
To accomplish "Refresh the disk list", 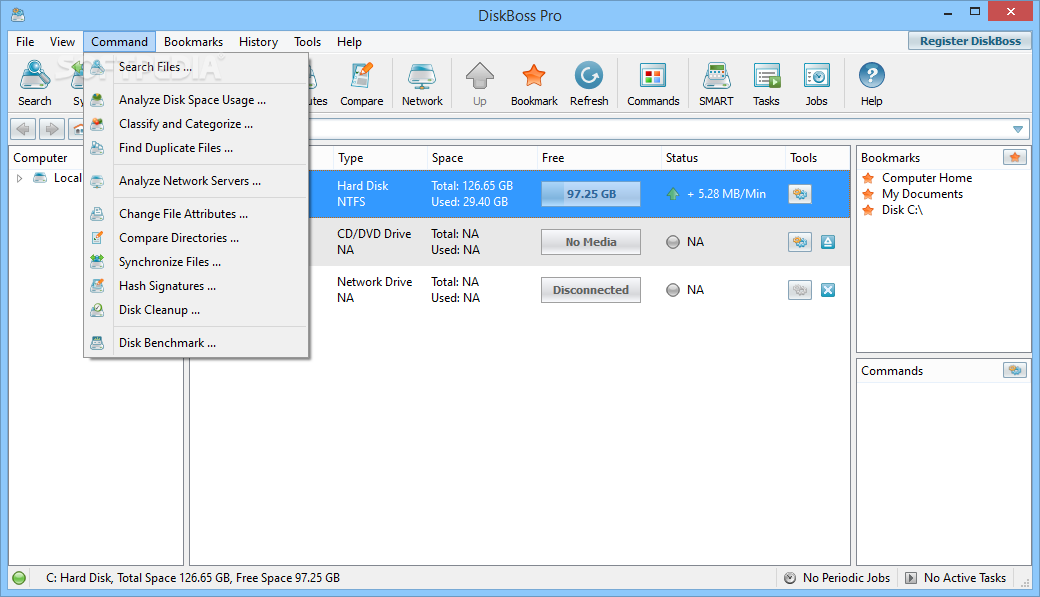I will coord(589,83).
